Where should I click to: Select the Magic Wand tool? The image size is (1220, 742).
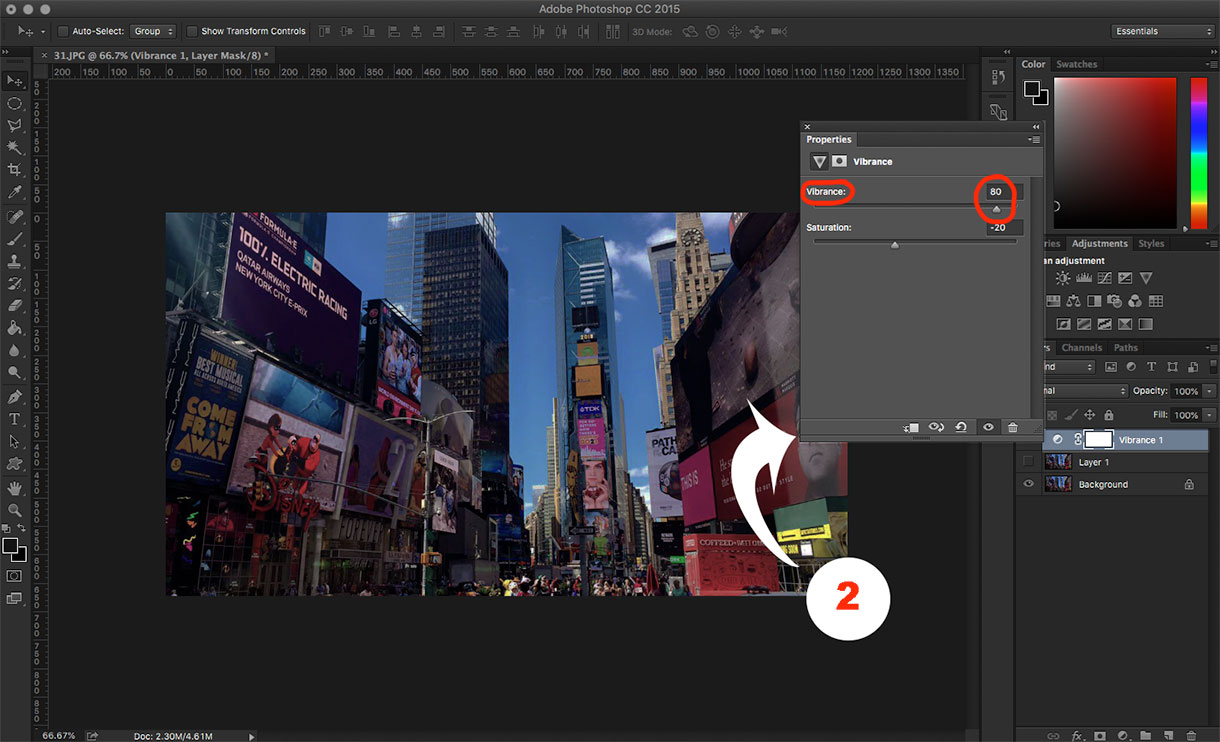[x=14, y=148]
